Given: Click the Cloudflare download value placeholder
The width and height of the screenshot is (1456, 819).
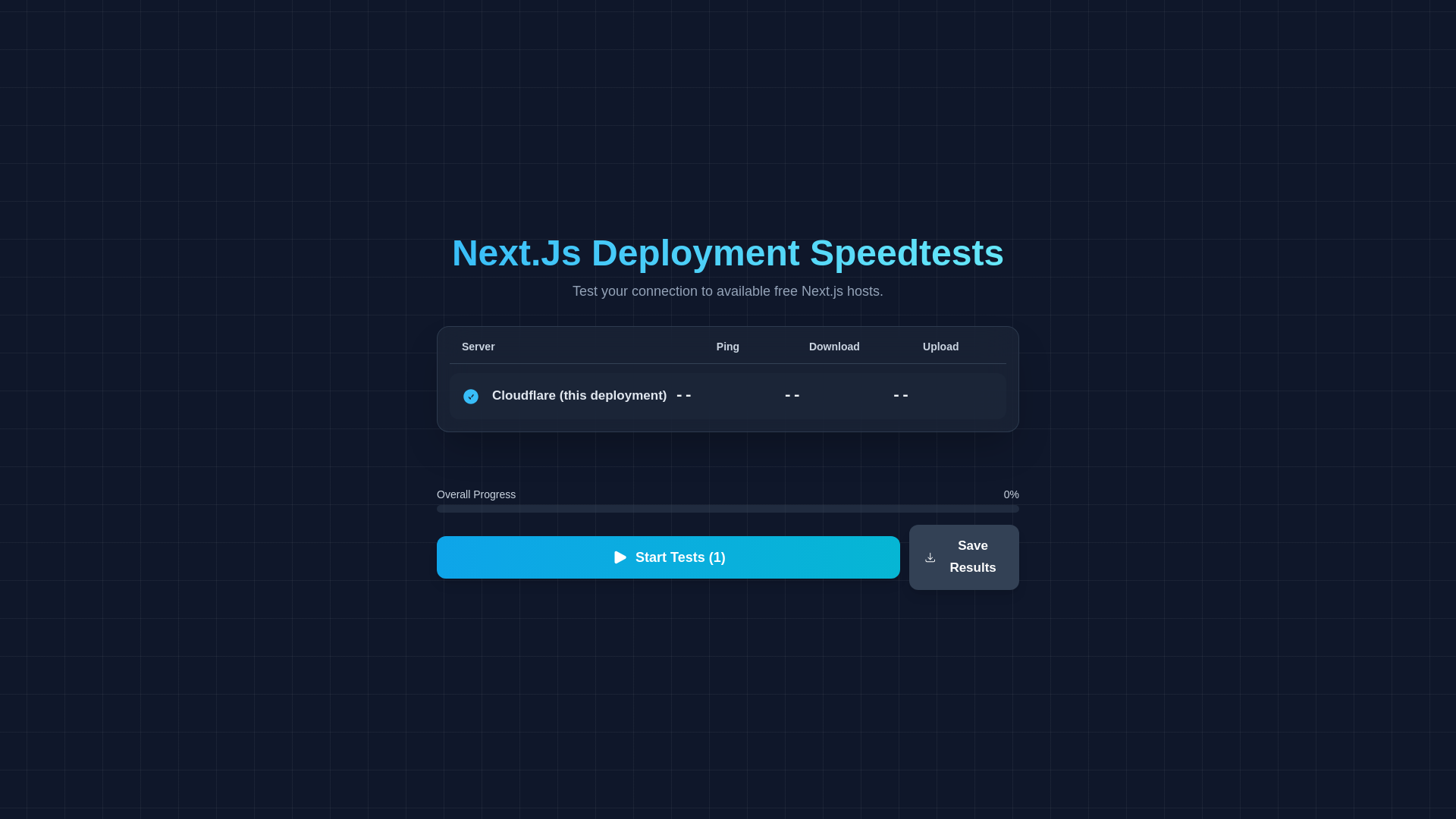Looking at the screenshot, I should pyautogui.click(x=792, y=395).
